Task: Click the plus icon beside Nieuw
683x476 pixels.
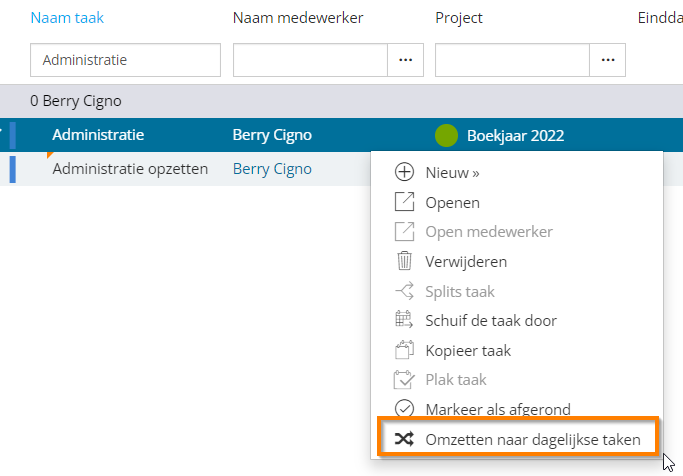Action: point(404,172)
